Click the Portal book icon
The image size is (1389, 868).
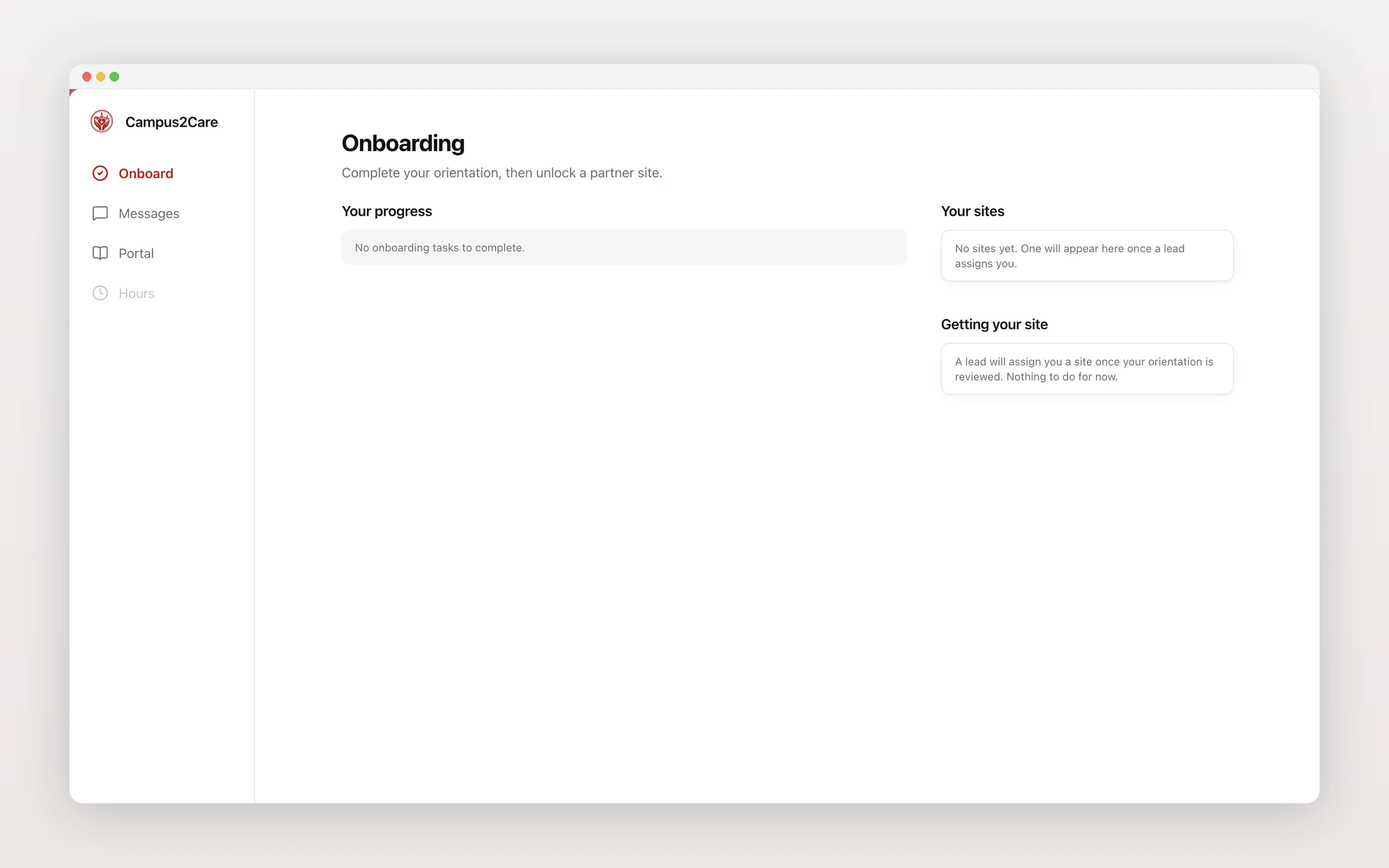click(100, 253)
